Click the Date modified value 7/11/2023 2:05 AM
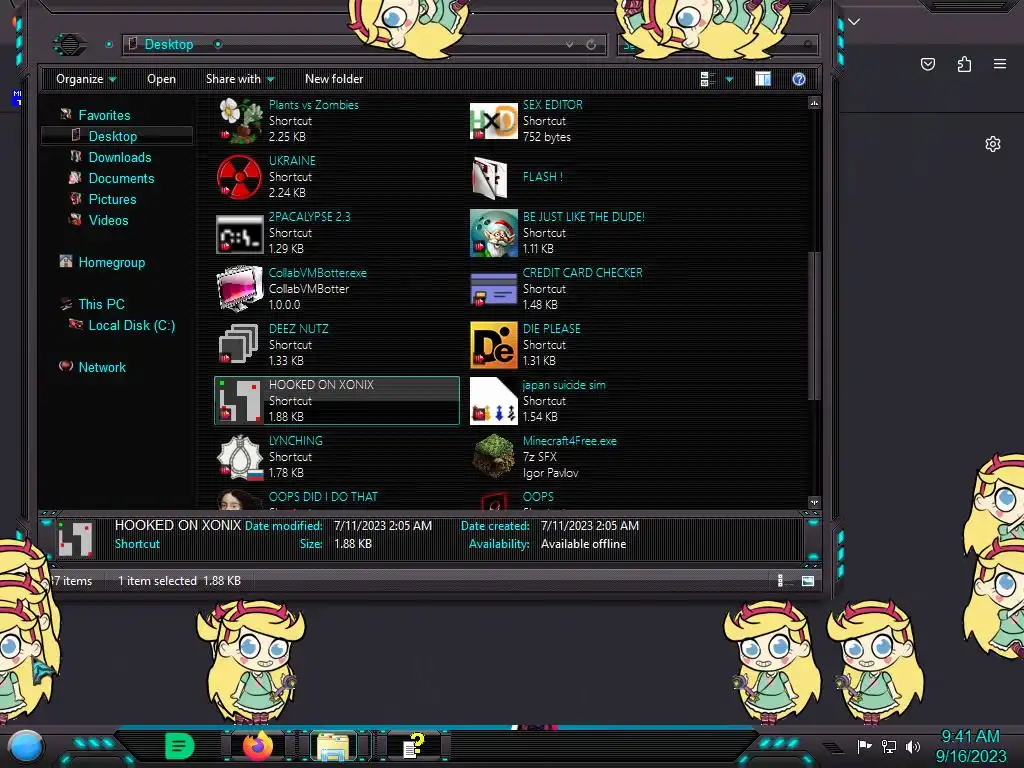The image size is (1024, 768). [x=383, y=526]
